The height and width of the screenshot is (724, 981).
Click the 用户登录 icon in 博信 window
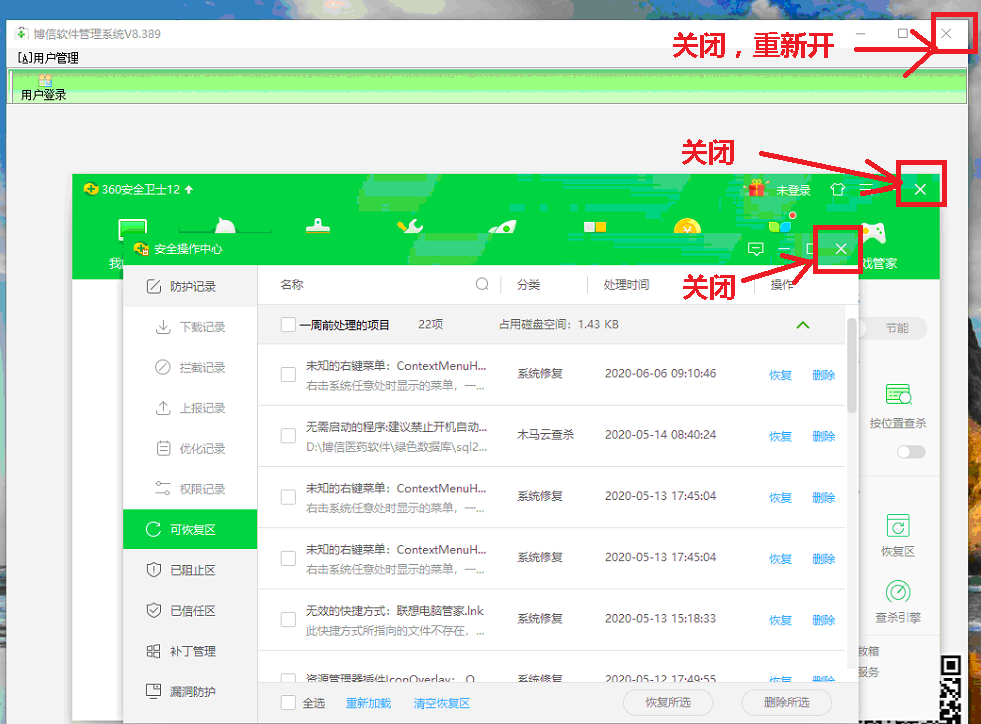point(44,87)
